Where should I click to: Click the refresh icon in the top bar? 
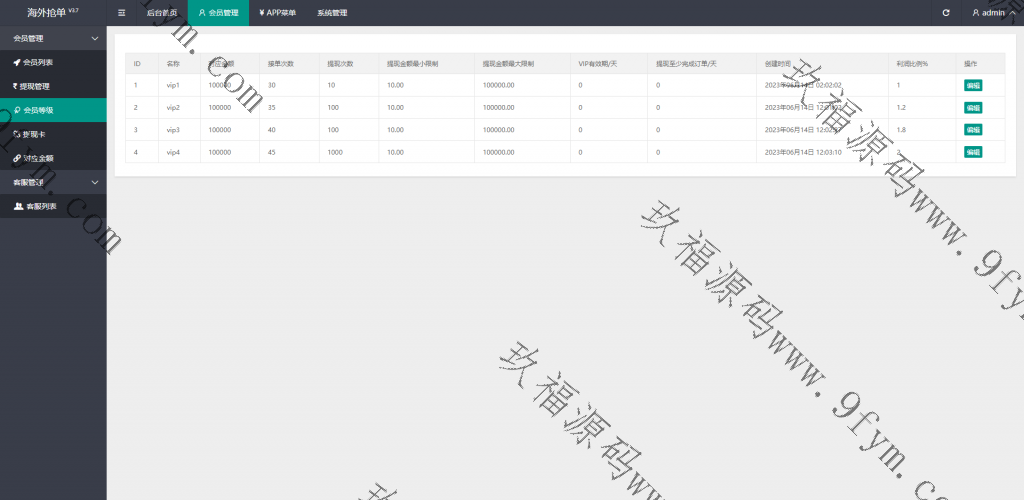[x=946, y=13]
